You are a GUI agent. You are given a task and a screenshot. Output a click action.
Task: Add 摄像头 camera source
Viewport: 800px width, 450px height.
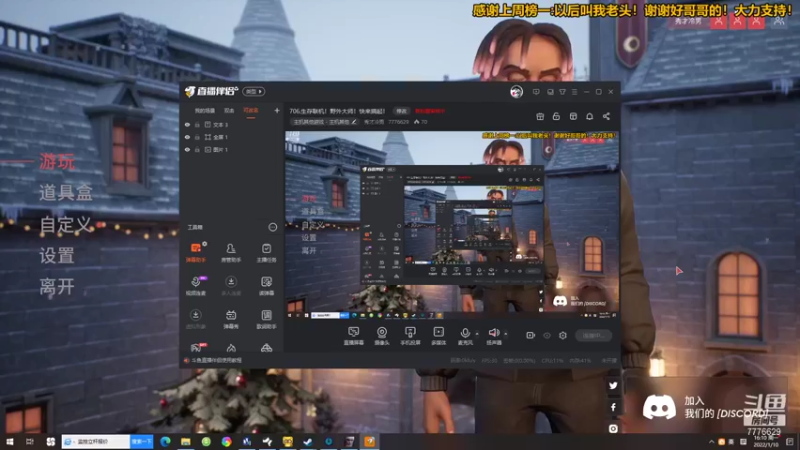382,336
